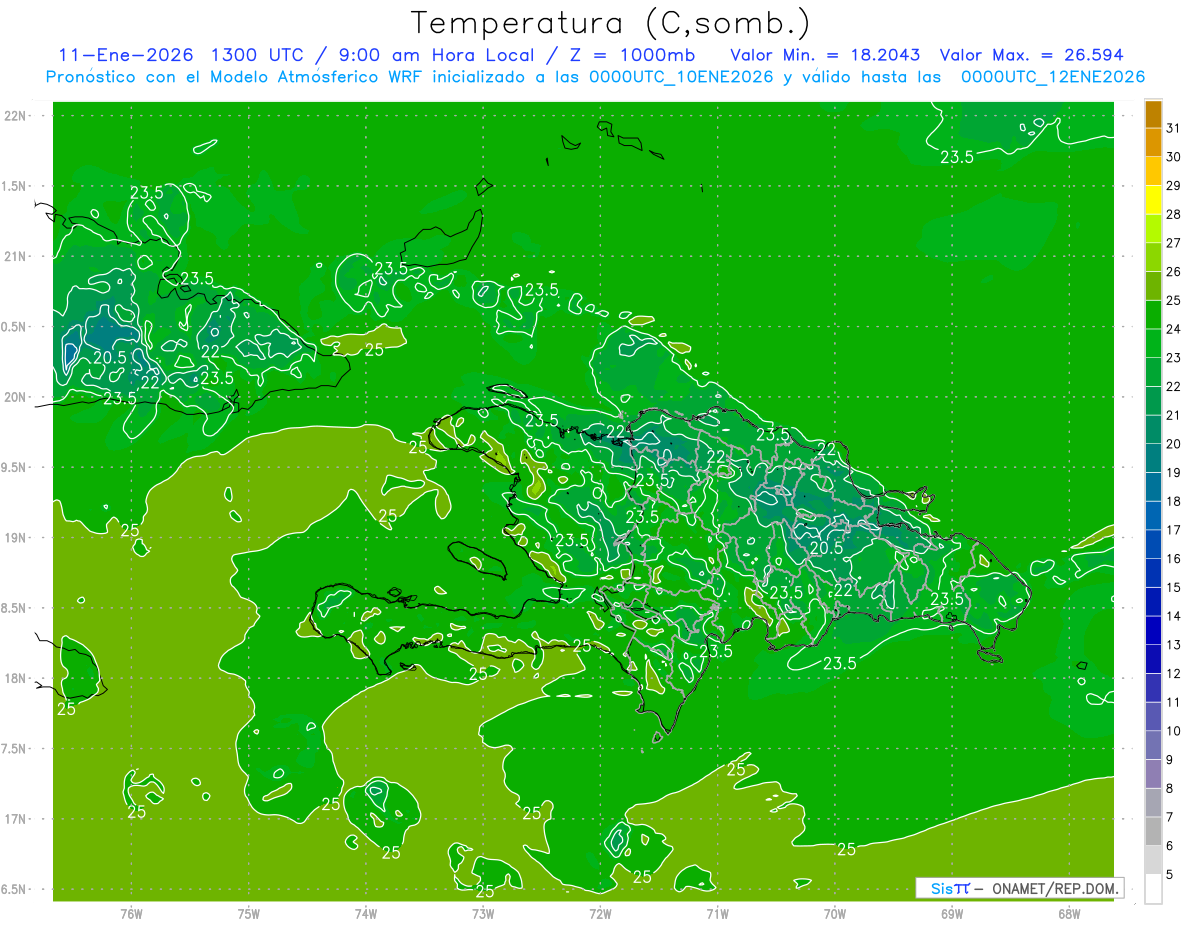Viewport: 1200px width, 927px height.
Task: Click color scale value '29'
Action: point(1174,186)
